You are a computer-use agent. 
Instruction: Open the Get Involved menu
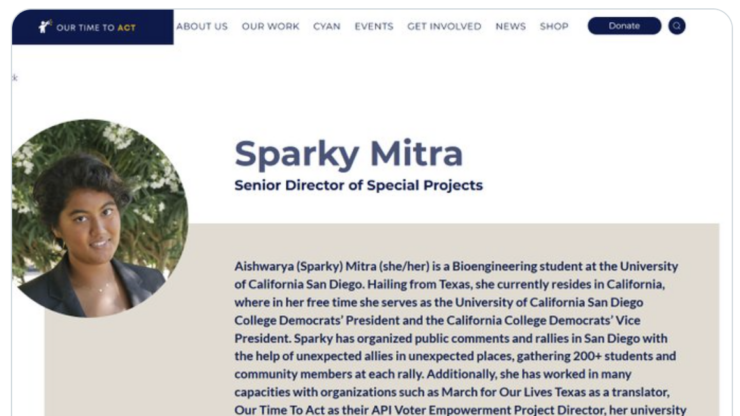click(x=444, y=27)
